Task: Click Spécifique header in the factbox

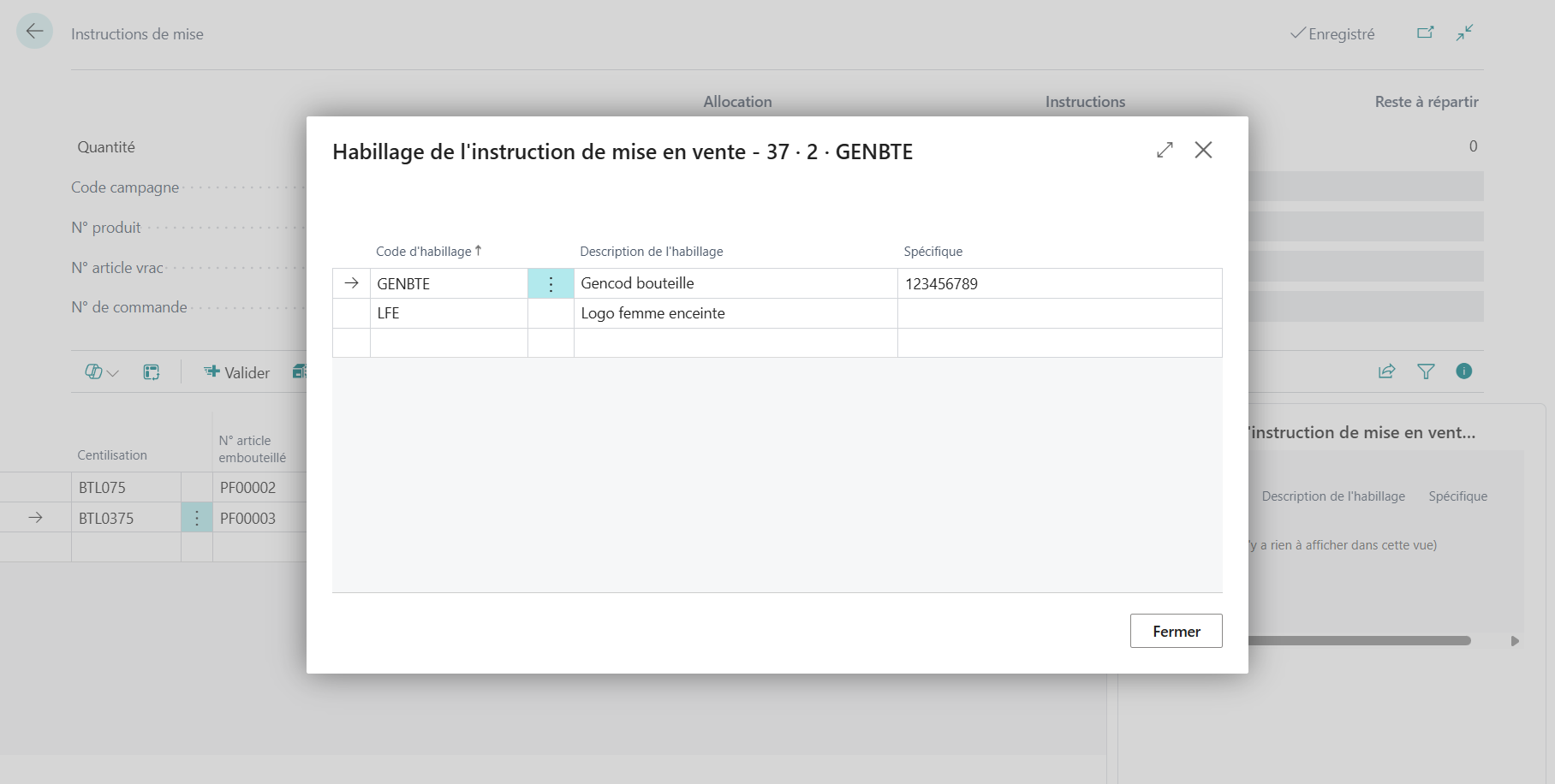Action: point(1457,496)
